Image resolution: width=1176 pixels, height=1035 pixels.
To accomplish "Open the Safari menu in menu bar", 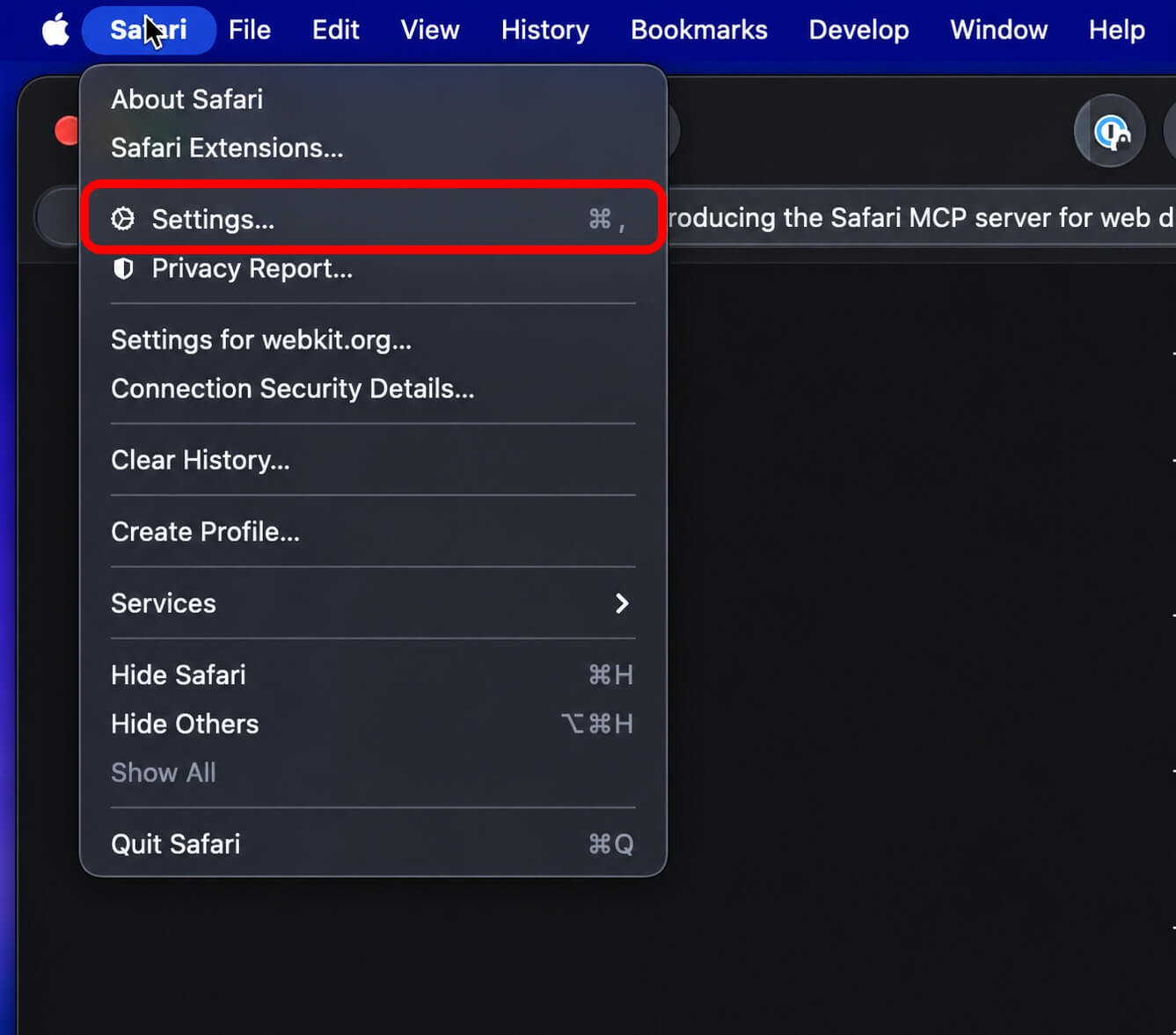I will coord(149,30).
